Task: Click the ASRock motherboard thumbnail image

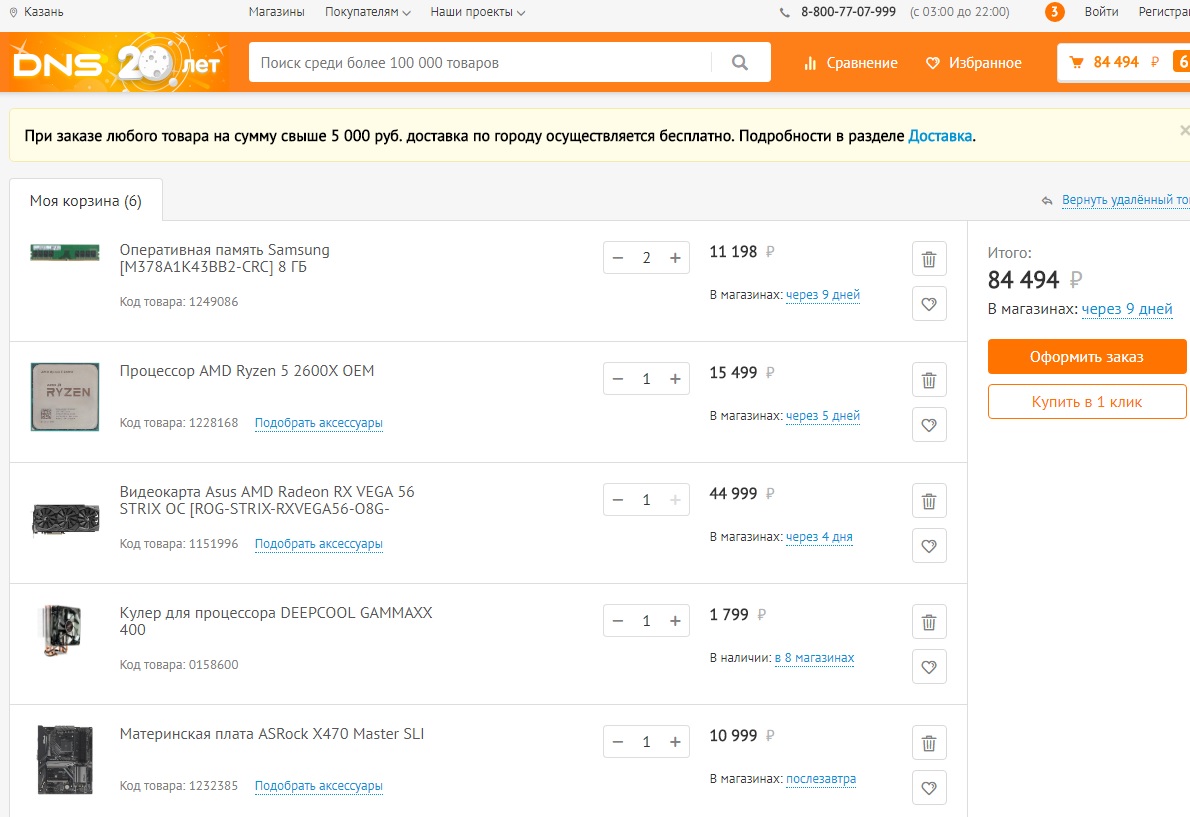Action: 65,759
